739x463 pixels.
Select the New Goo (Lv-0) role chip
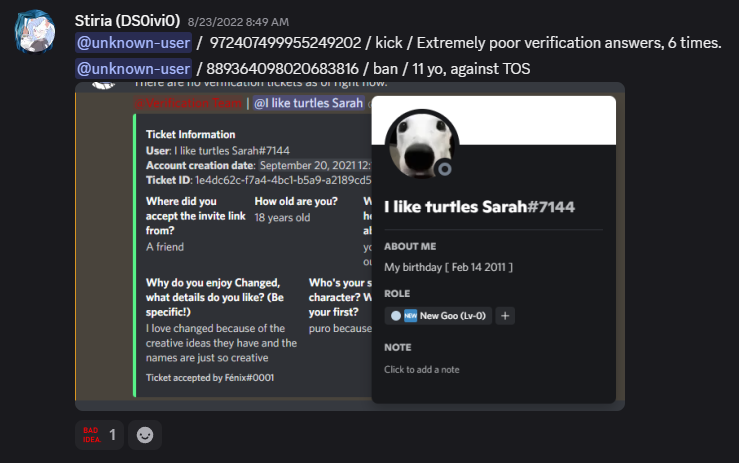(438, 316)
